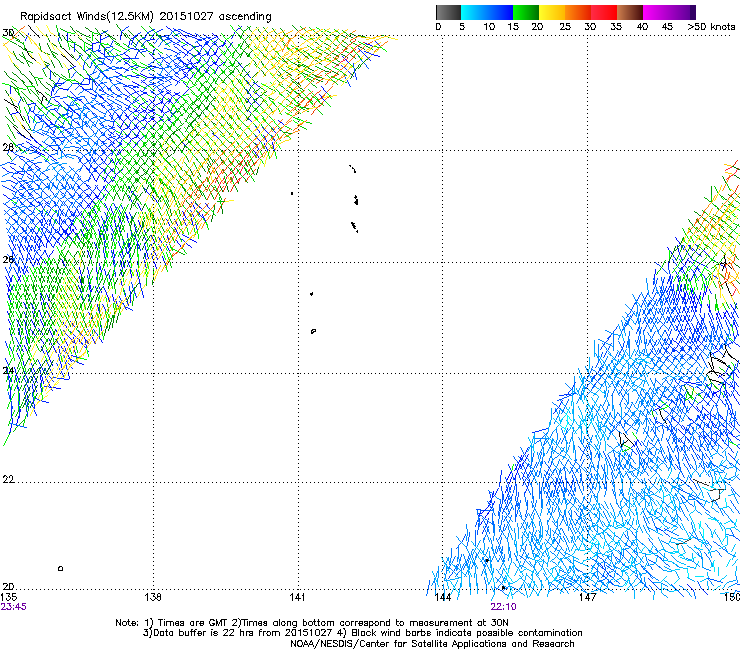Click the 141 longitude label
Image resolution: width=740 pixels, height=650 pixels.
coord(297,598)
